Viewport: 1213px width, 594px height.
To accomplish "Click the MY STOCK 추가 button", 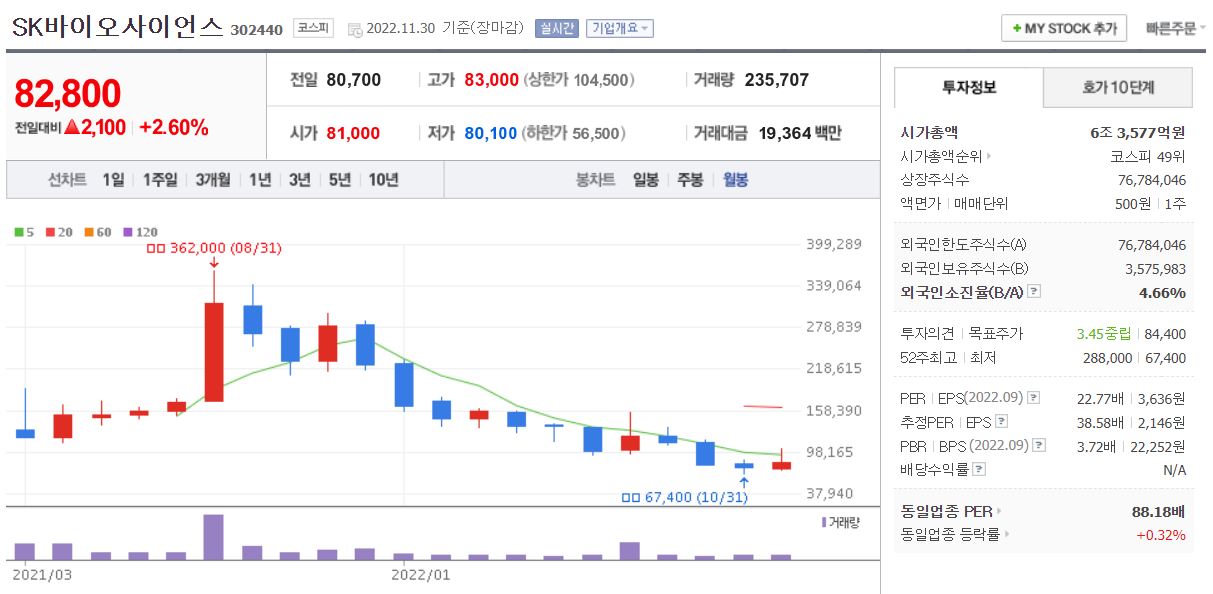I will coord(1064,28).
